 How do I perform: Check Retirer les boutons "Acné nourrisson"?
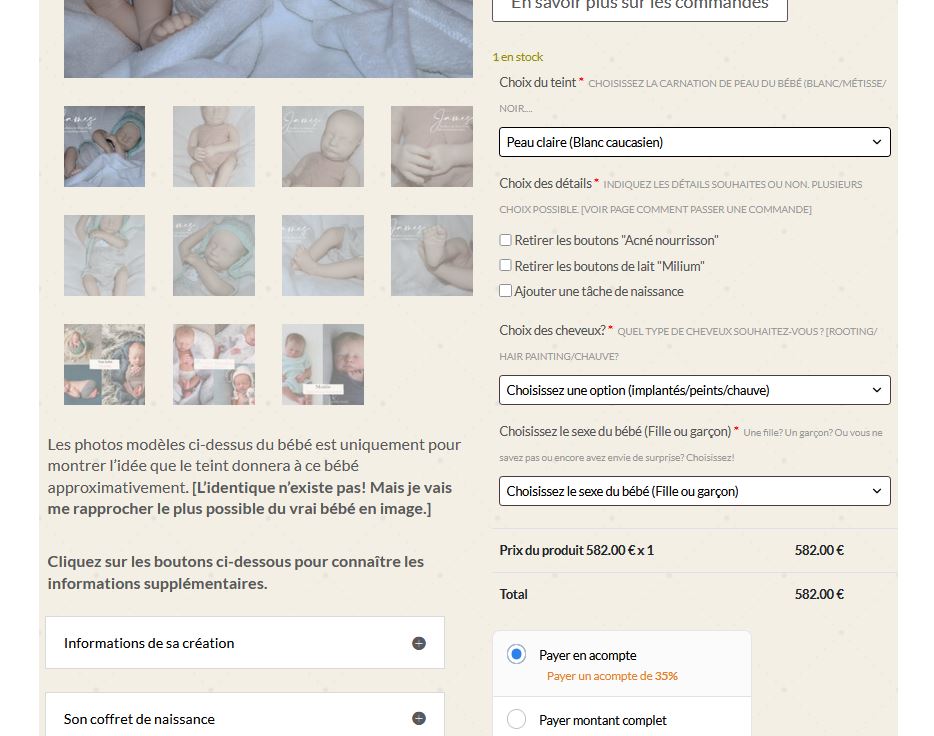[505, 240]
